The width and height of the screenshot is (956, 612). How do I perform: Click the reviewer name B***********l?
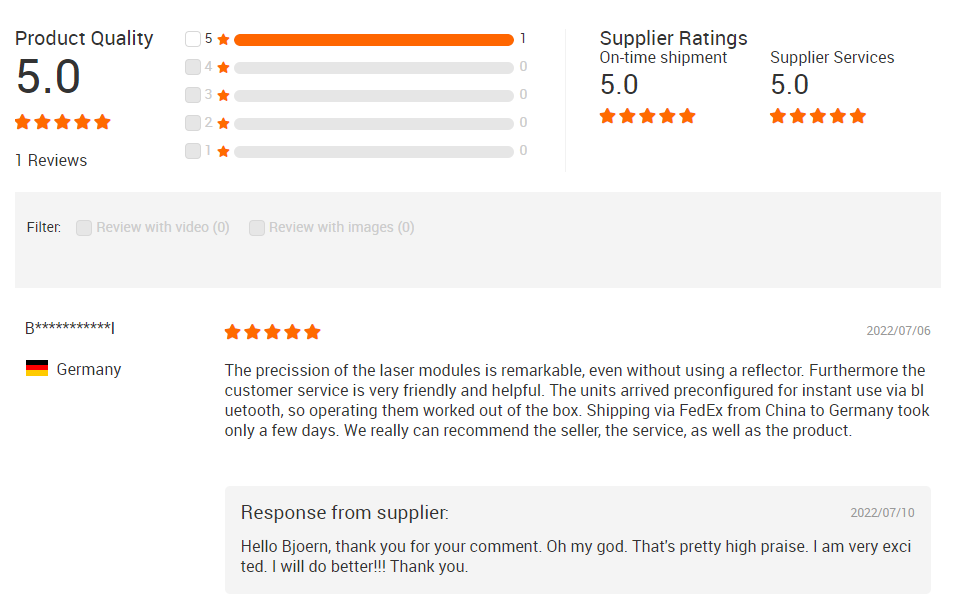tap(70, 328)
